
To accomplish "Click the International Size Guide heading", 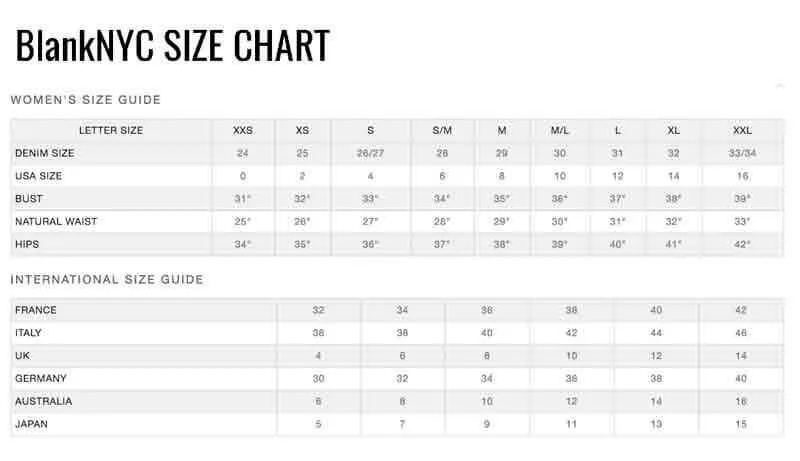I will pos(107,279).
